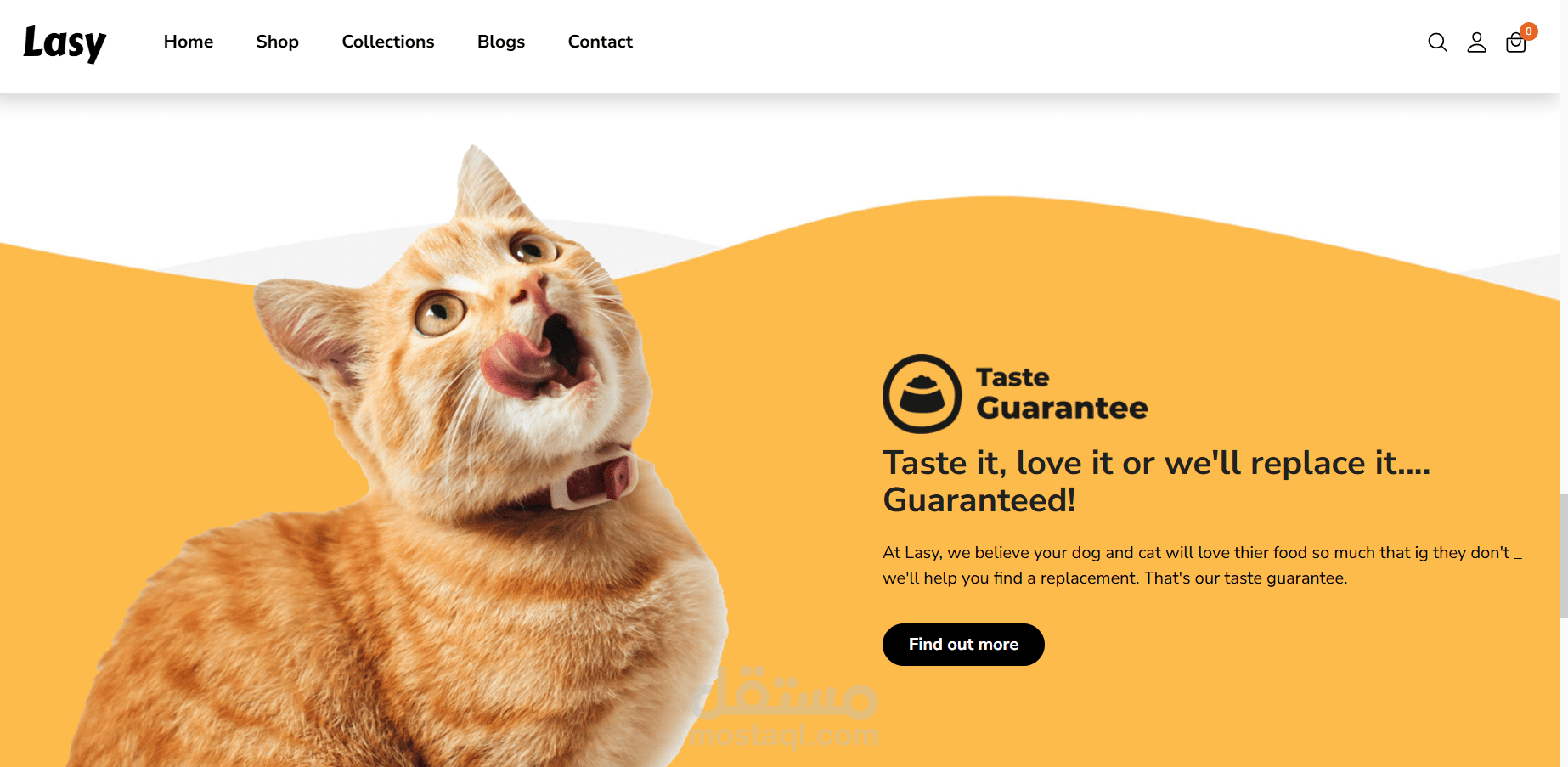1568x767 pixels.
Task: Open the Shop menu item
Action: pyautogui.click(x=278, y=42)
